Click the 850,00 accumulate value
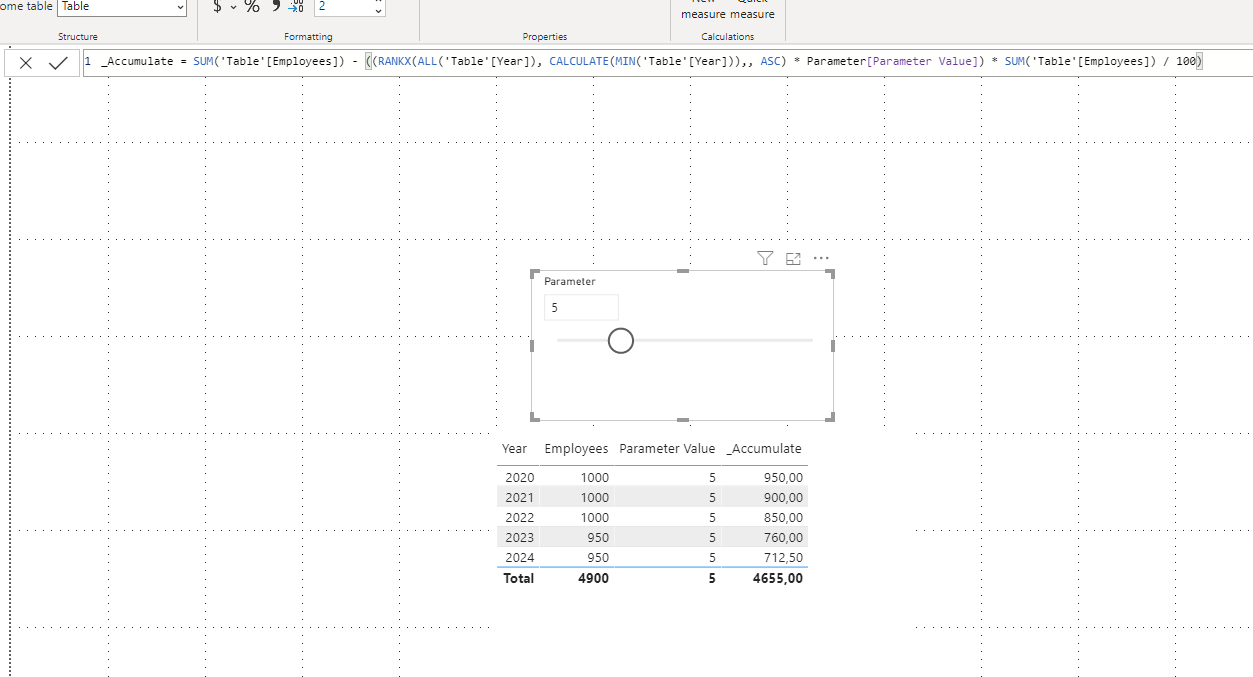Viewport: 1253px width, 677px height. coord(783,518)
